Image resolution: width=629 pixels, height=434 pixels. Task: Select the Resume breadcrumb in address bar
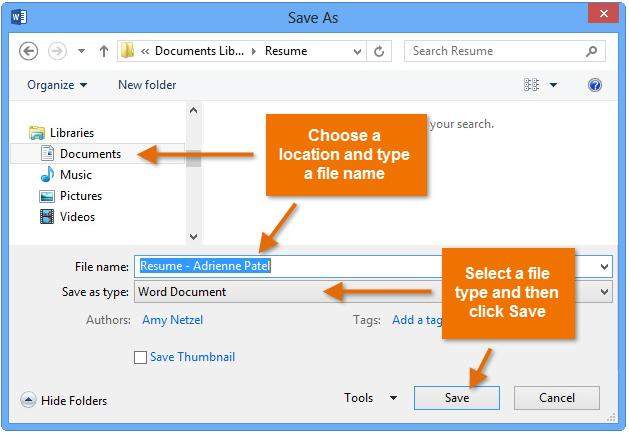[286, 51]
